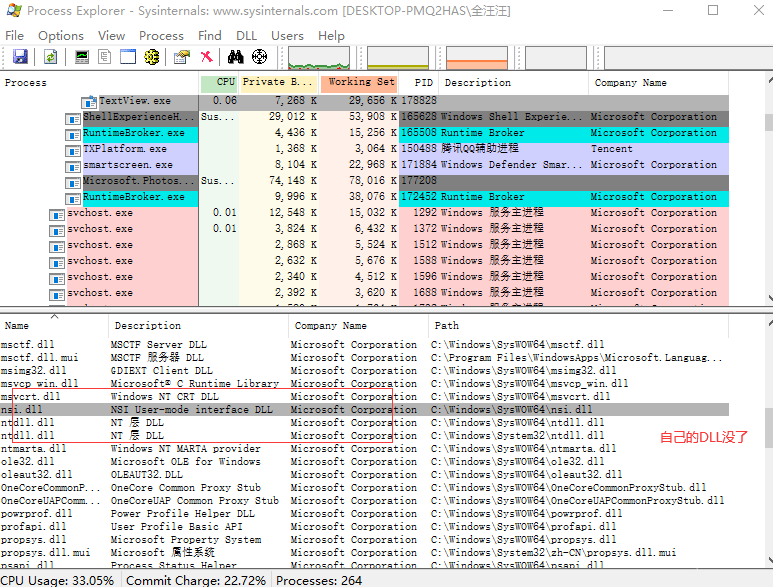Click the orange physical memory mini graph

point(477,58)
